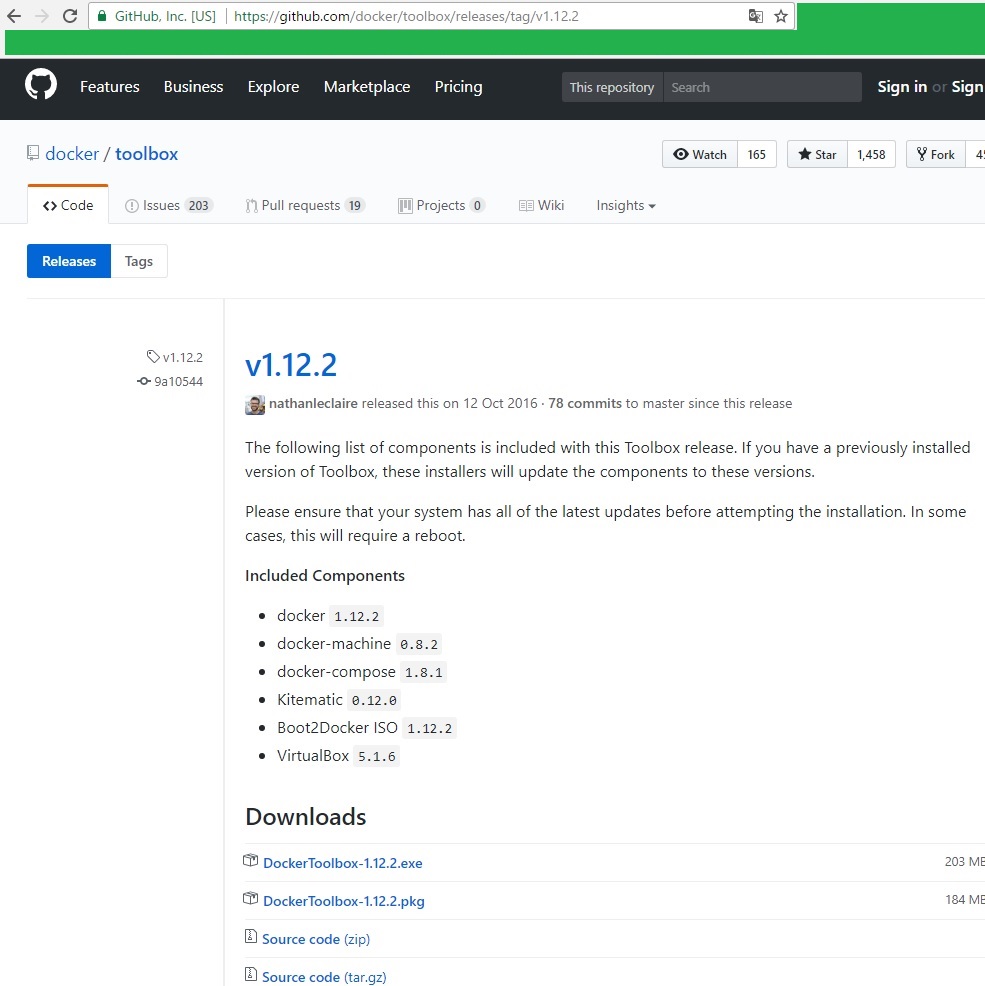This screenshot has height=986, width=985.
Task: Click the Watch button
Action: 699,154
